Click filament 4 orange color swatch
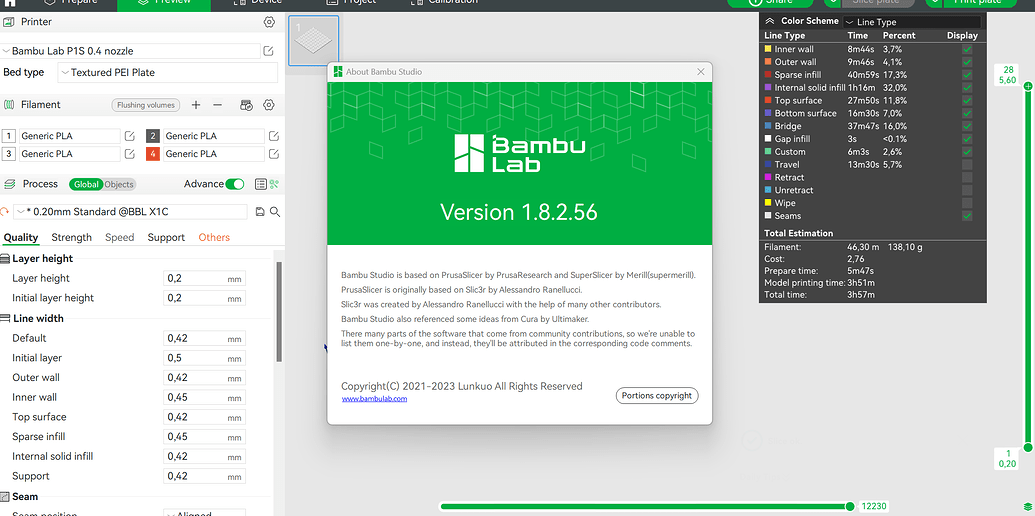Screen dimensions: 1035x516 (x=152, y=154)
